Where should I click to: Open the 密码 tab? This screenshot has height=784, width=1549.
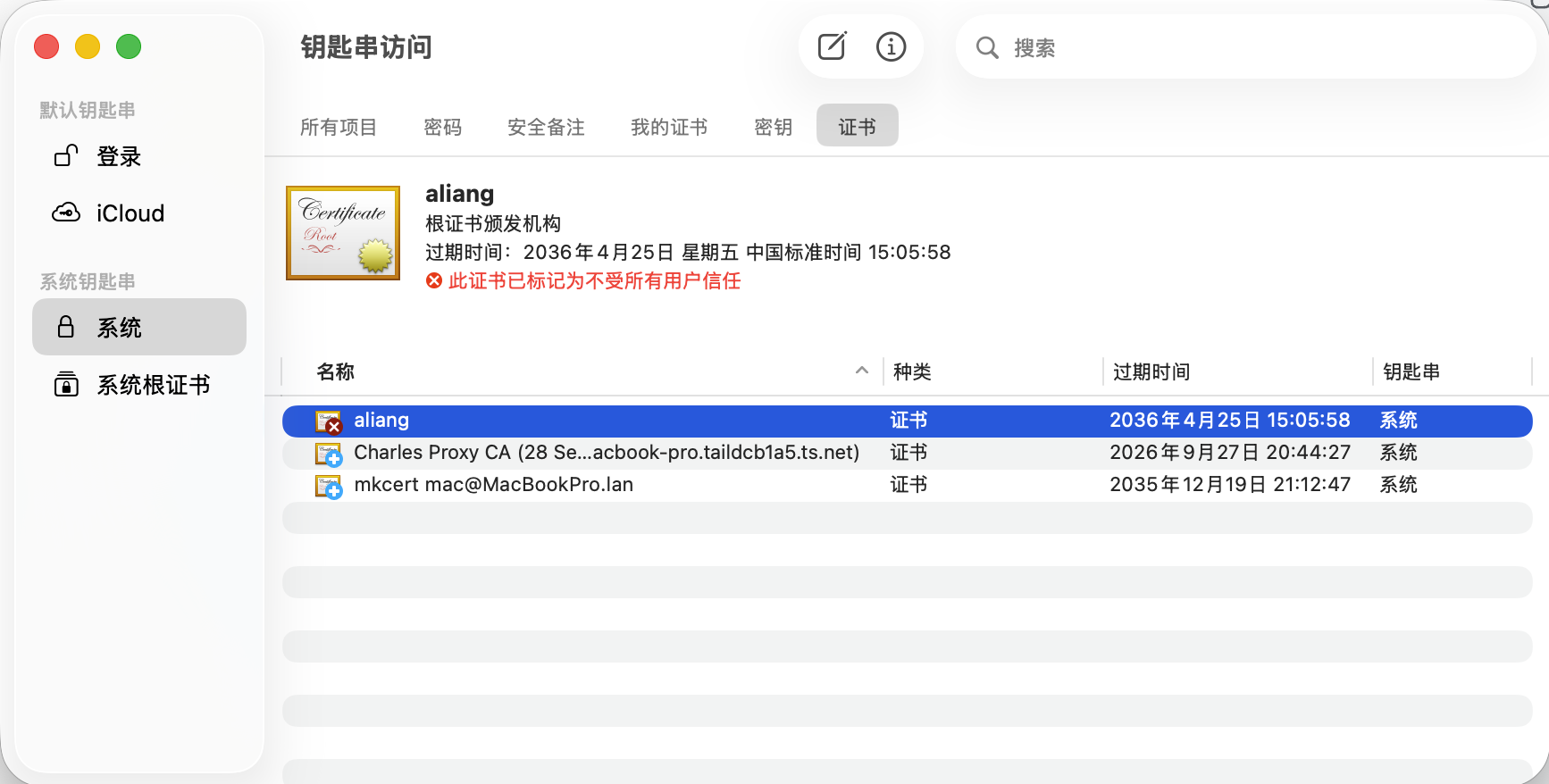pos(443,127)
